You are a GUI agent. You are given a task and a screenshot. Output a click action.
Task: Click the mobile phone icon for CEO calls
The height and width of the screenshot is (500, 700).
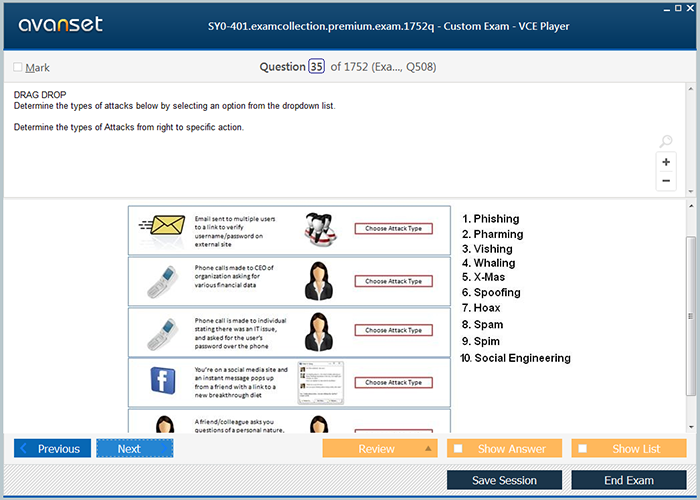(x=161, y=281)
